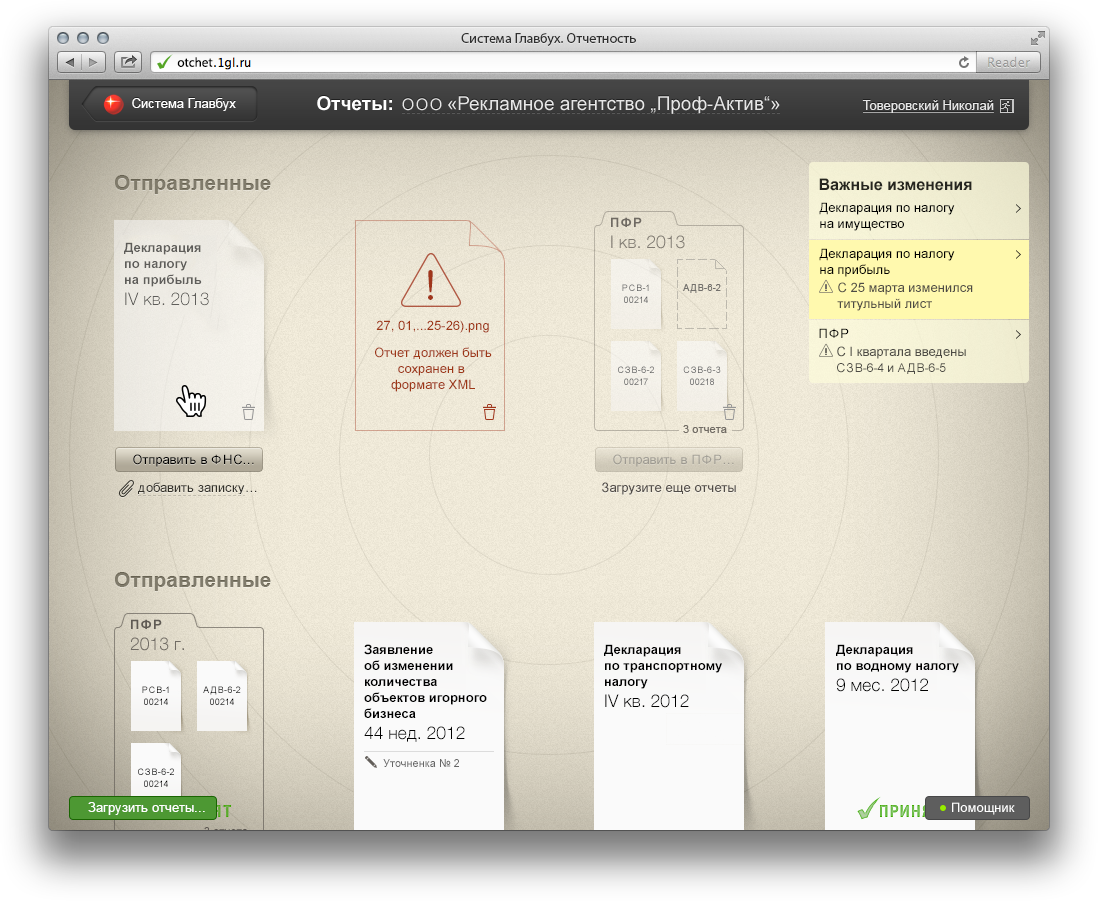1098x901 pixels.
Task: Select company name ООО Рекламное агентство Проф-Актив
Action: [x=590, y=105]
